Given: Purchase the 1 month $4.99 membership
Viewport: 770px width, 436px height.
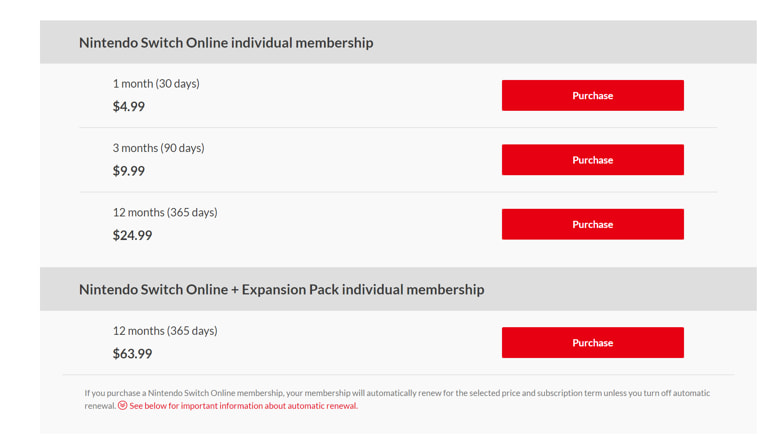Looking at the screenshot, I should (592, 96).
